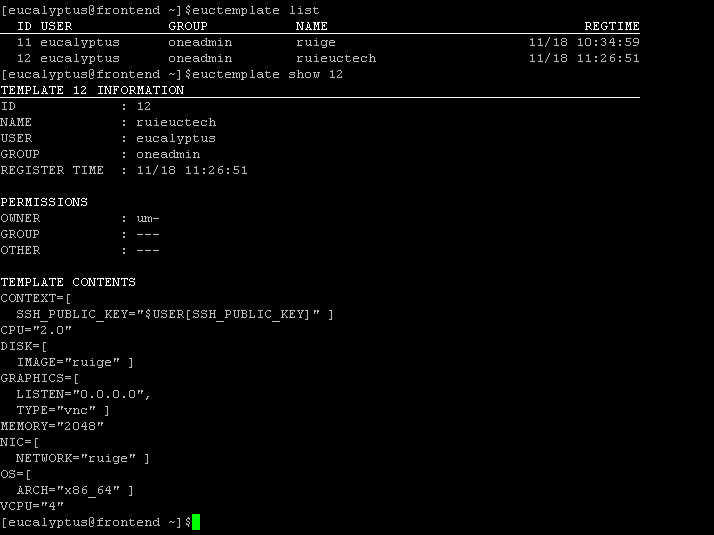Click the 'TEMPLATE CONTENTS' heading
Screen dimensions: 714x535
click(x=68, y=282)
